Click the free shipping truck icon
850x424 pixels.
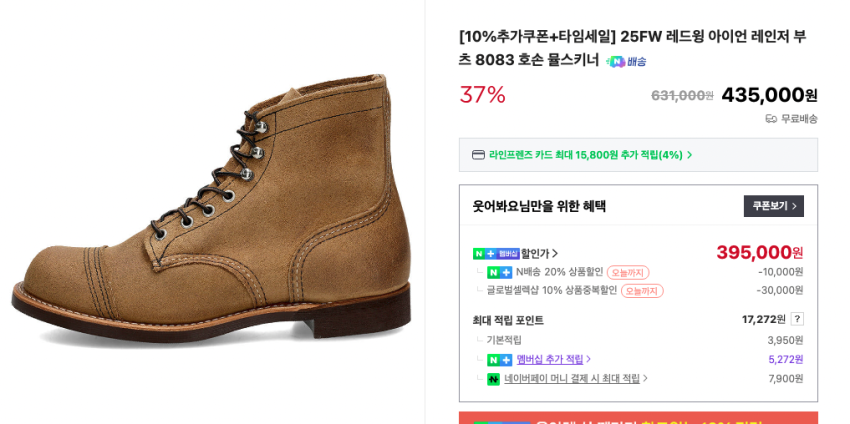click(x=771, y=119)
